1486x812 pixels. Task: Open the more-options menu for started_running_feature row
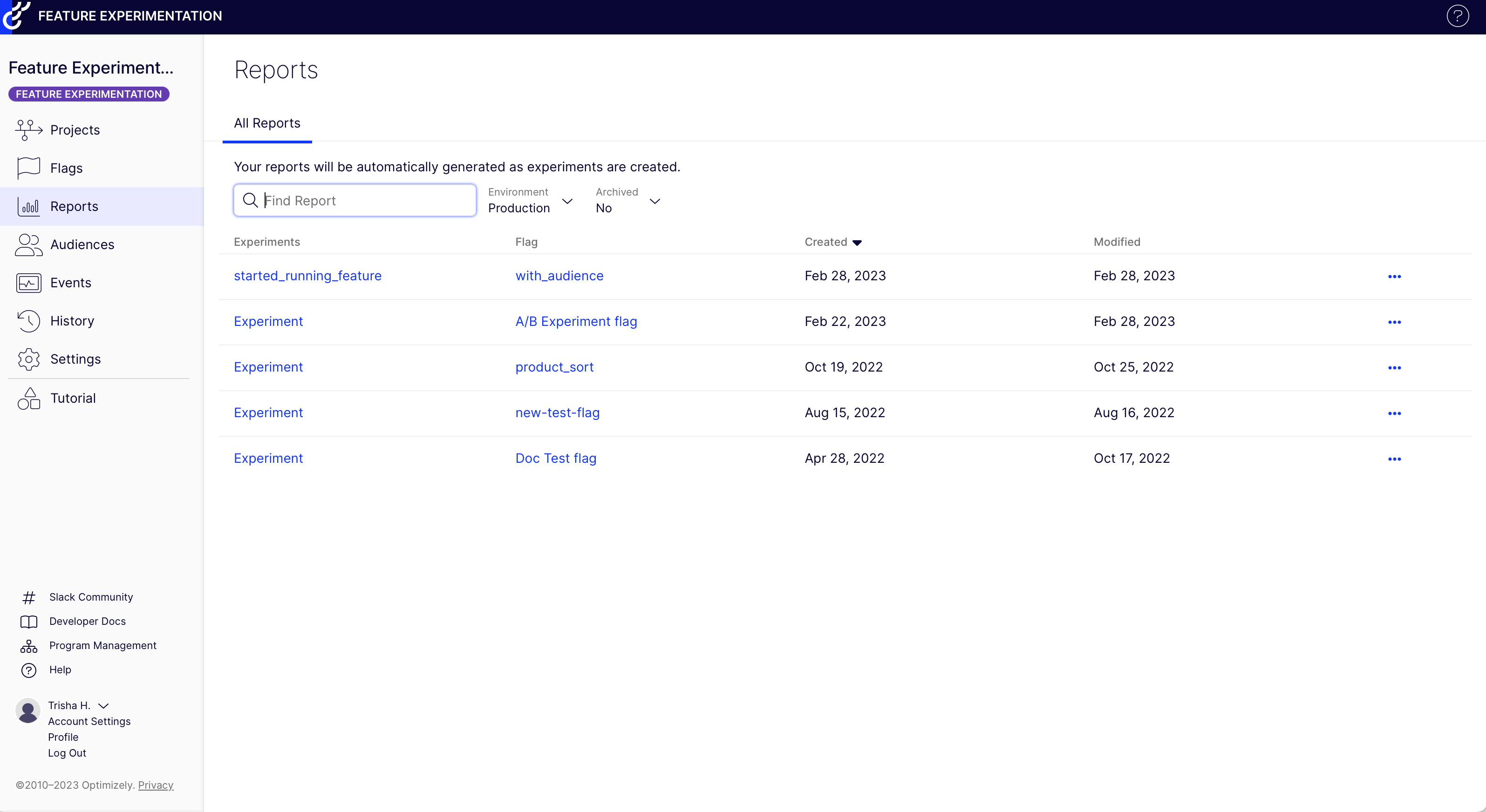coord(1394,276)
